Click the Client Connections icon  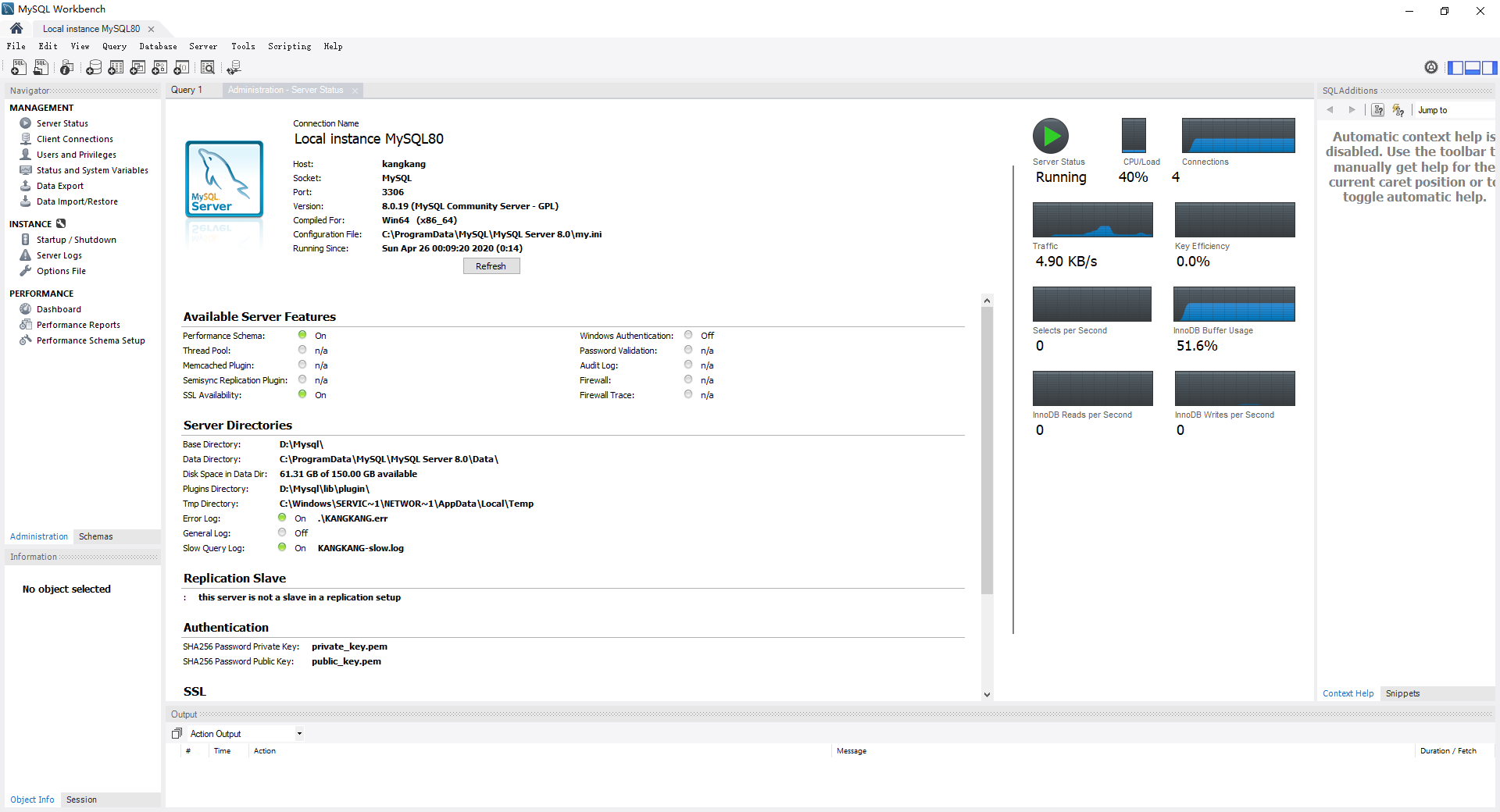click(x=26, y=139)
